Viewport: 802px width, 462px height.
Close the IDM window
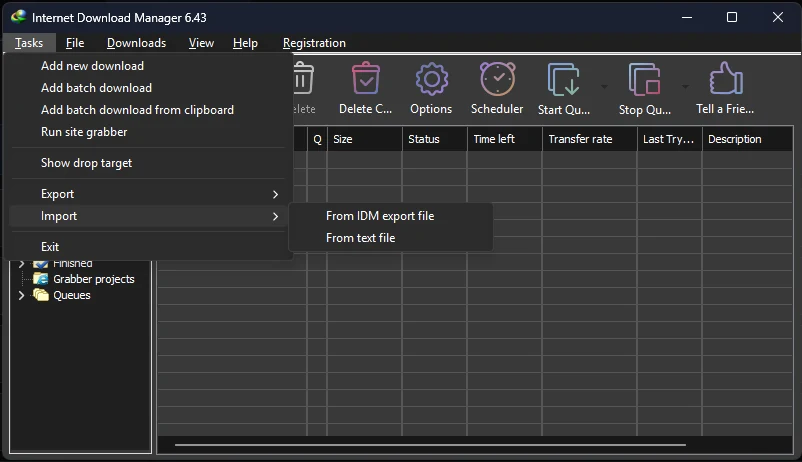777,17
